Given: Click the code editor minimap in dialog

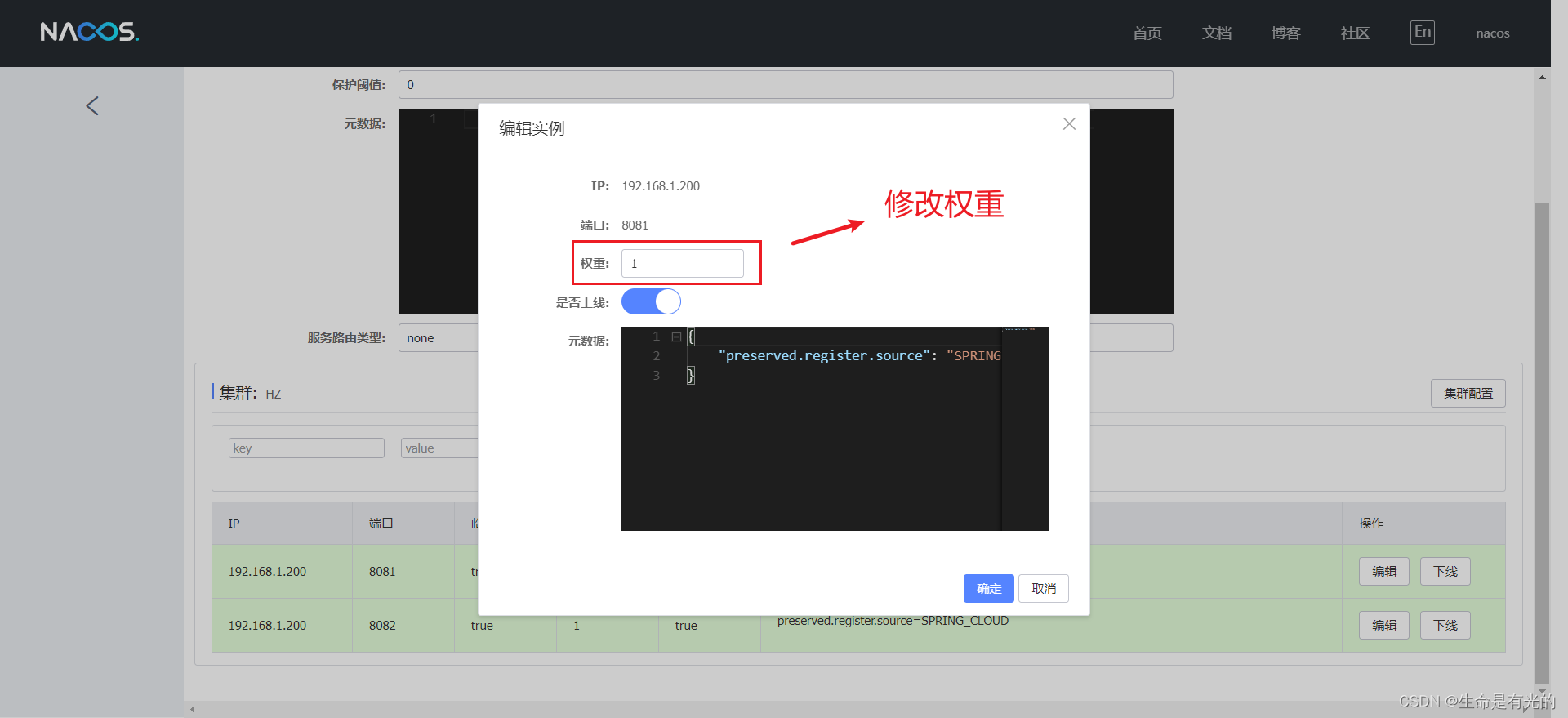Looking at the screenshot, I should (x=1025, y=429).
